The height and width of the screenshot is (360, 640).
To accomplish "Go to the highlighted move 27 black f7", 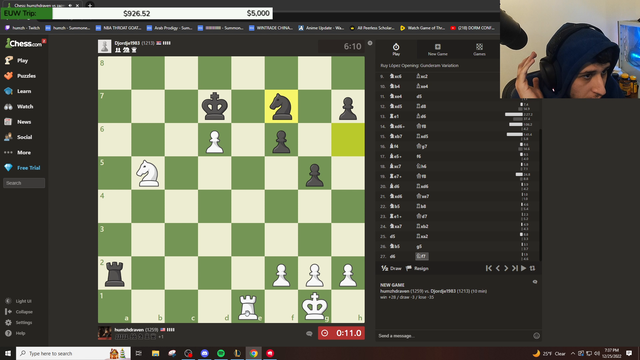I will [422, 256].
